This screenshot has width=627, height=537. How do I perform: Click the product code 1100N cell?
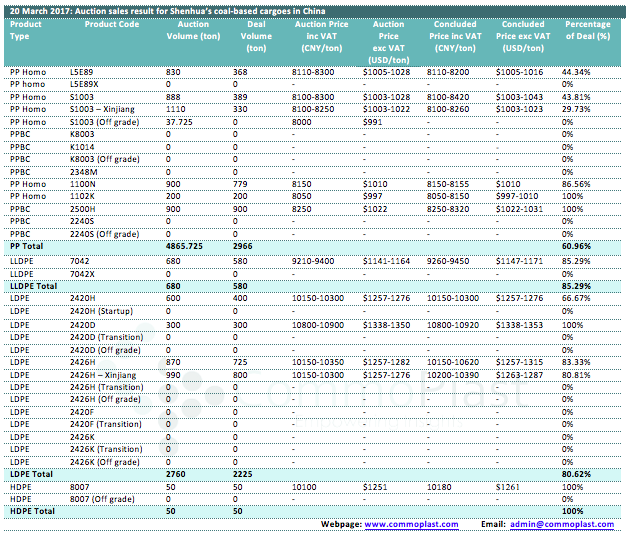[83, 184]
